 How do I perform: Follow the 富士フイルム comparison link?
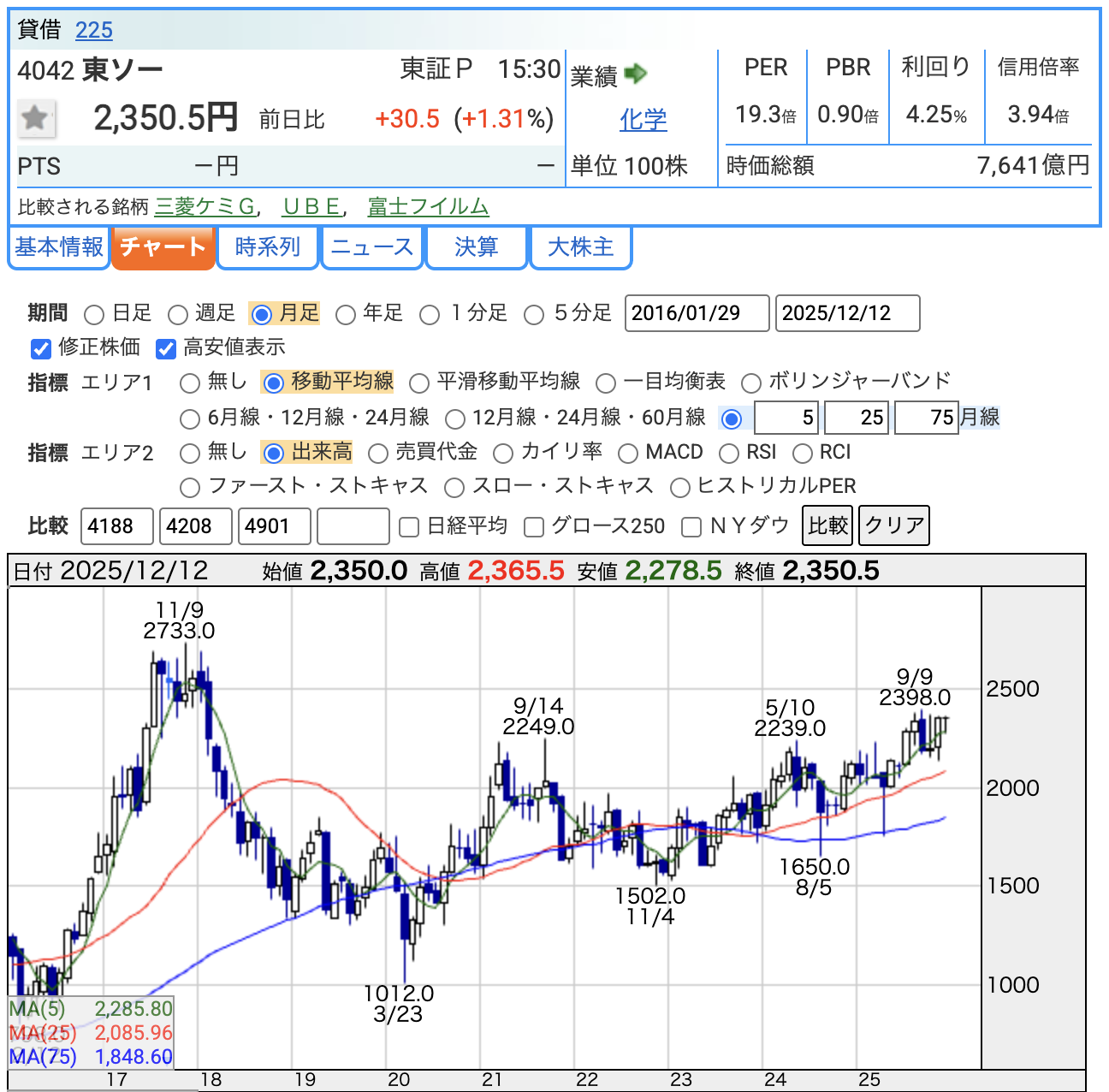428,207
